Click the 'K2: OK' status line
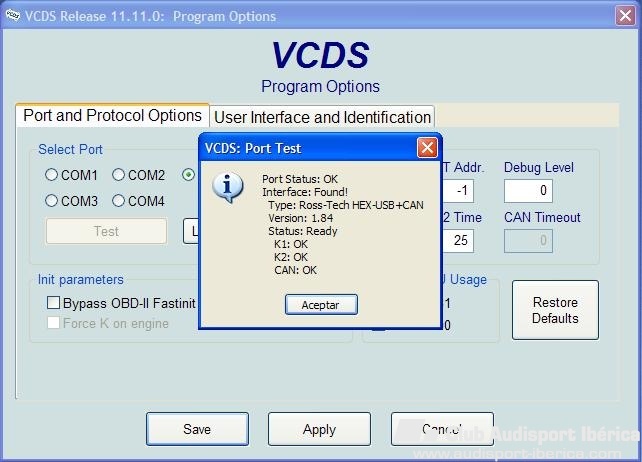Image resolution: width=642 pixels, height=462 pixels. click(291, 257)
